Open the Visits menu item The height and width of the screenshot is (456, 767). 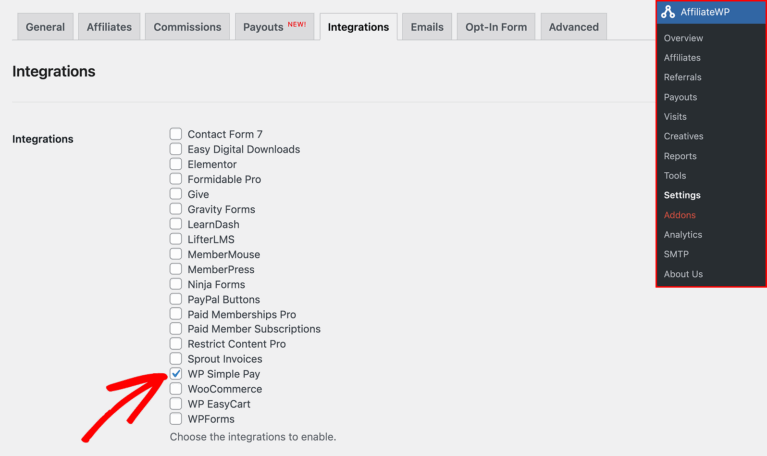tap(675, 116)
